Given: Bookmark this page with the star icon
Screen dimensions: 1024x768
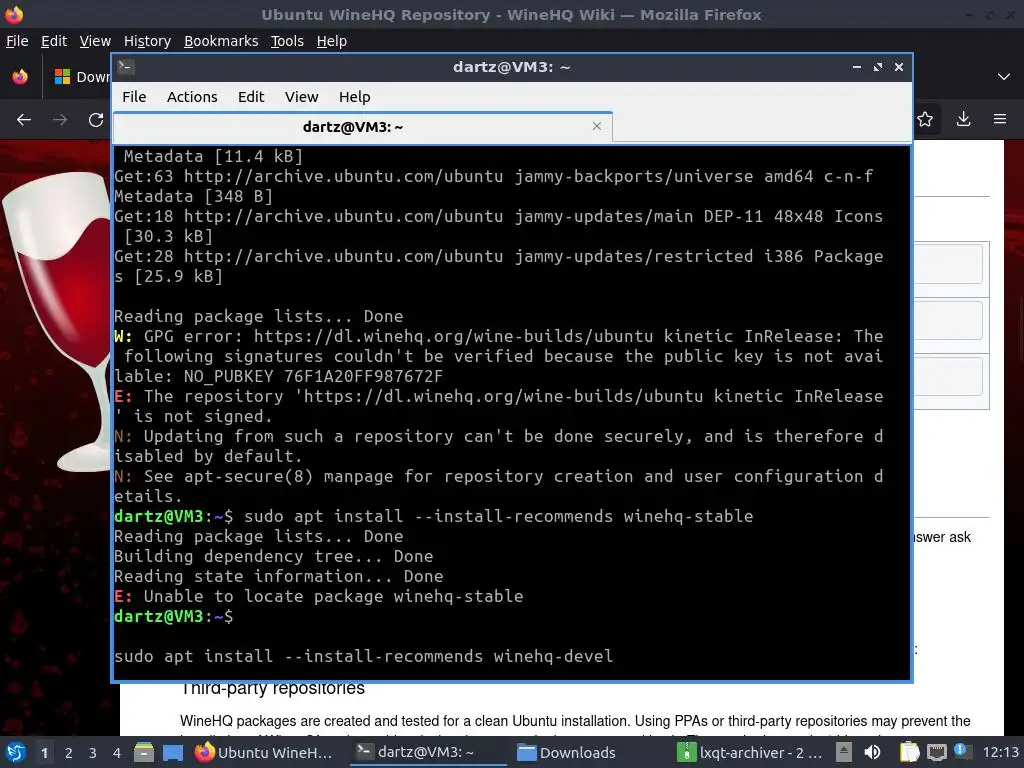Looking at the screenshot, I should coord(925,120).
